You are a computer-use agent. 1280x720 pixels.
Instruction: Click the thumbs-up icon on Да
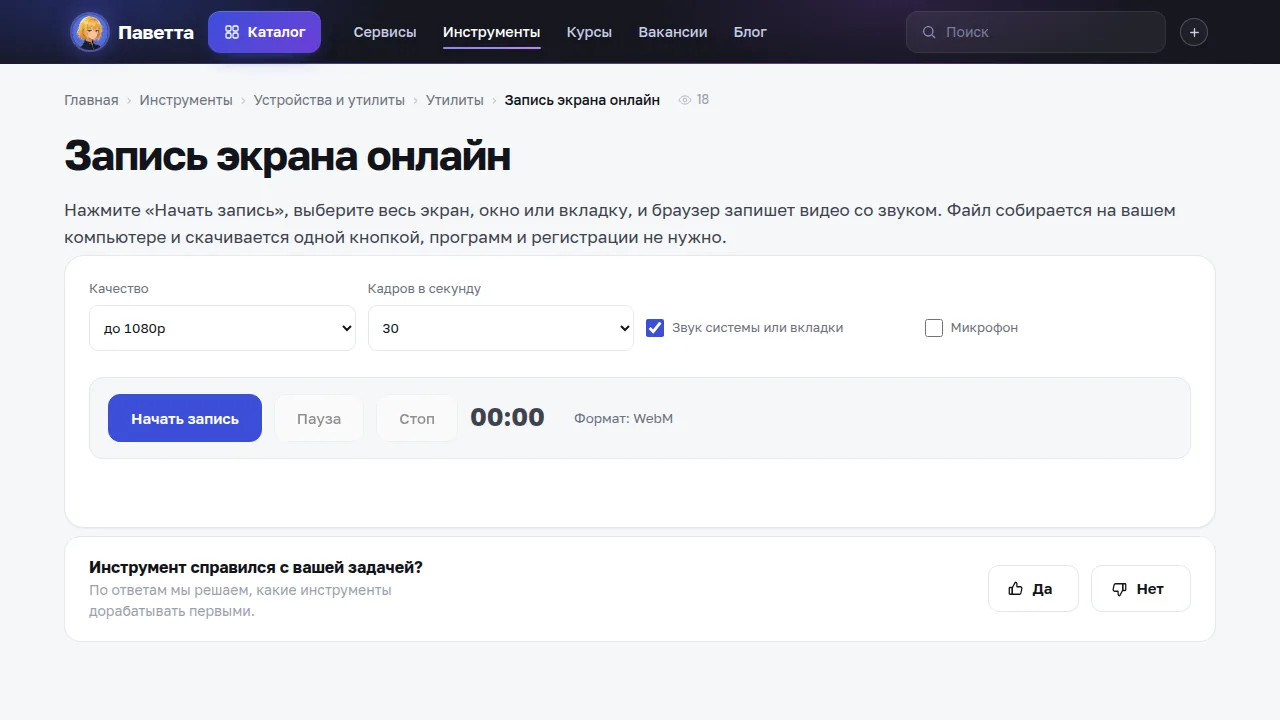tap(1016, 589)
